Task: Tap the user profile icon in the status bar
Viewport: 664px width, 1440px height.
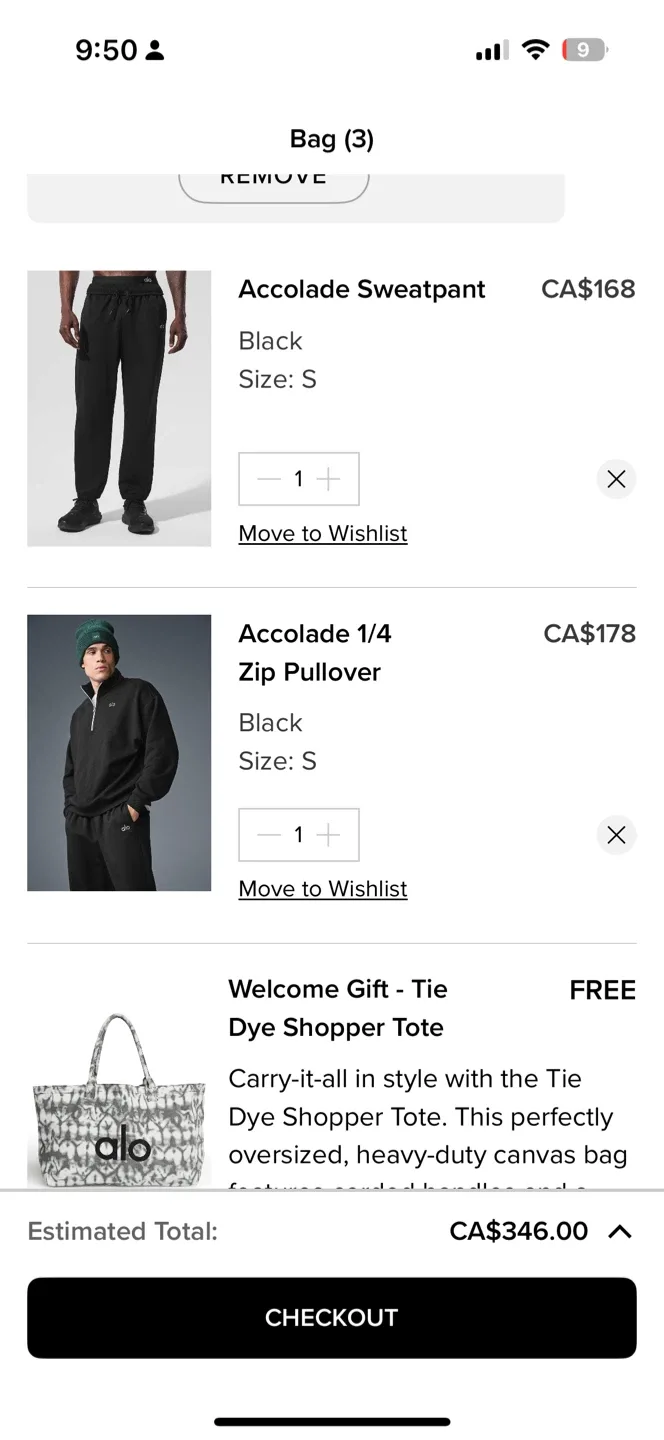Action: point(154,49)
